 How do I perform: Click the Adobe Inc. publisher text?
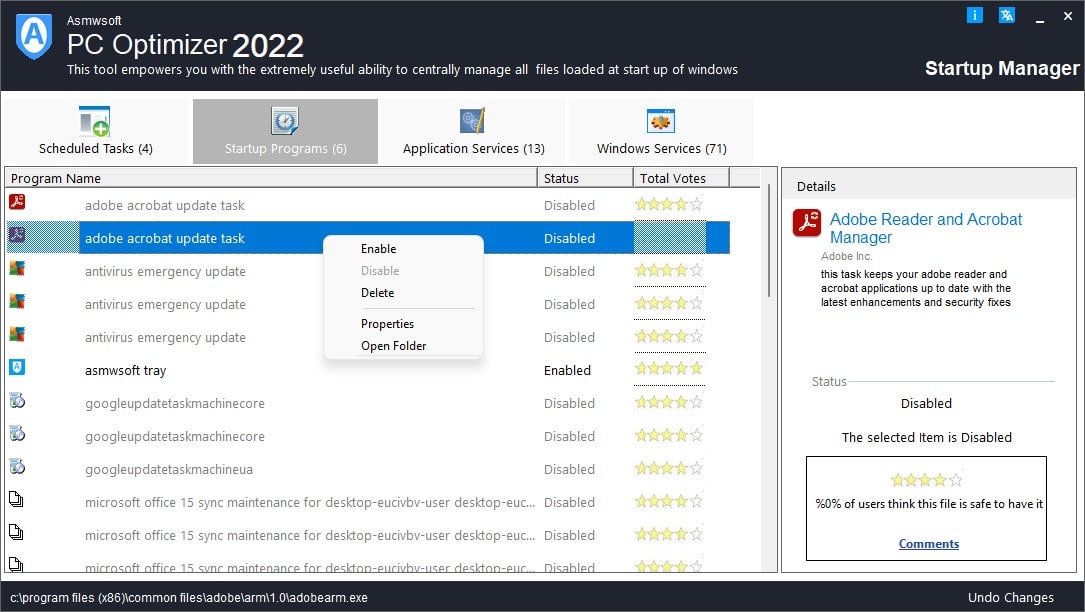click(x=846, y=256)
